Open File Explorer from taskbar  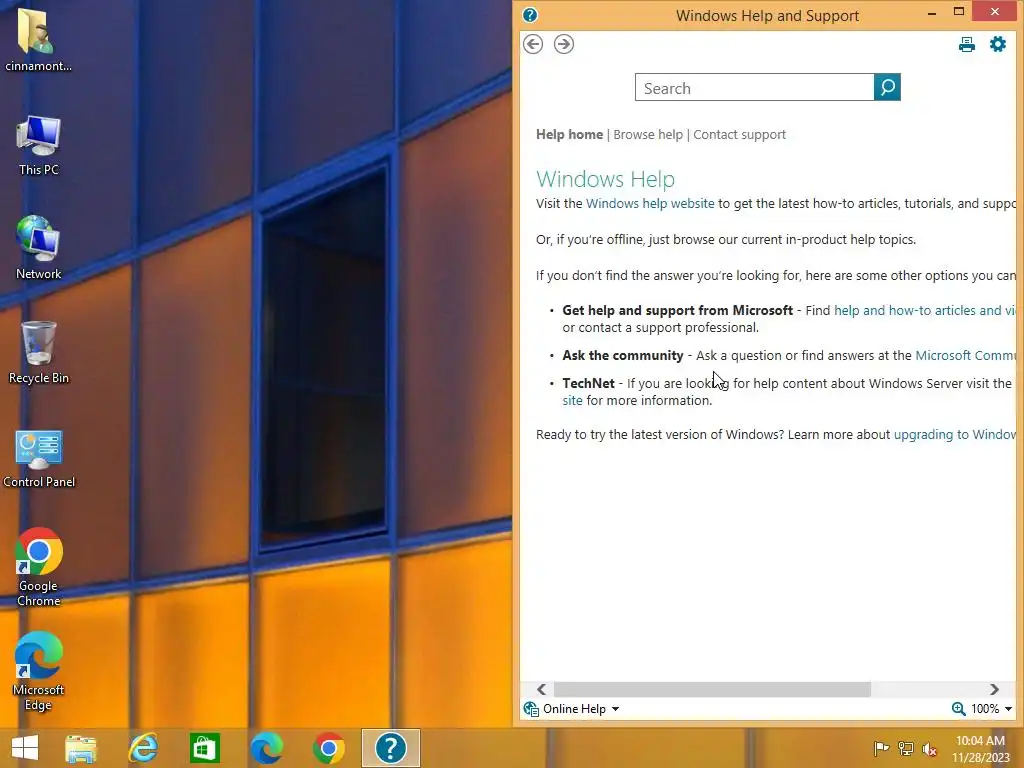tap(81, 748)
